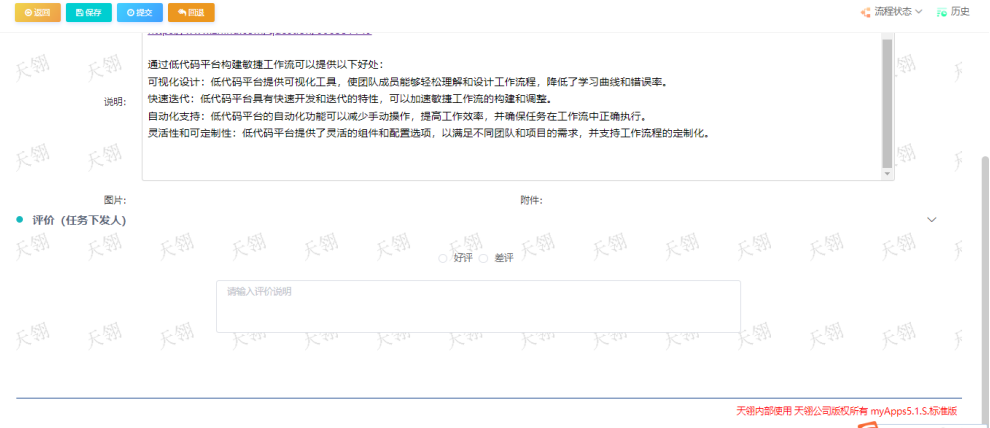This screenshot has height=428, width=990.
Task: Click the floppy disk icon on 保存
Action: tap(77, 13)
